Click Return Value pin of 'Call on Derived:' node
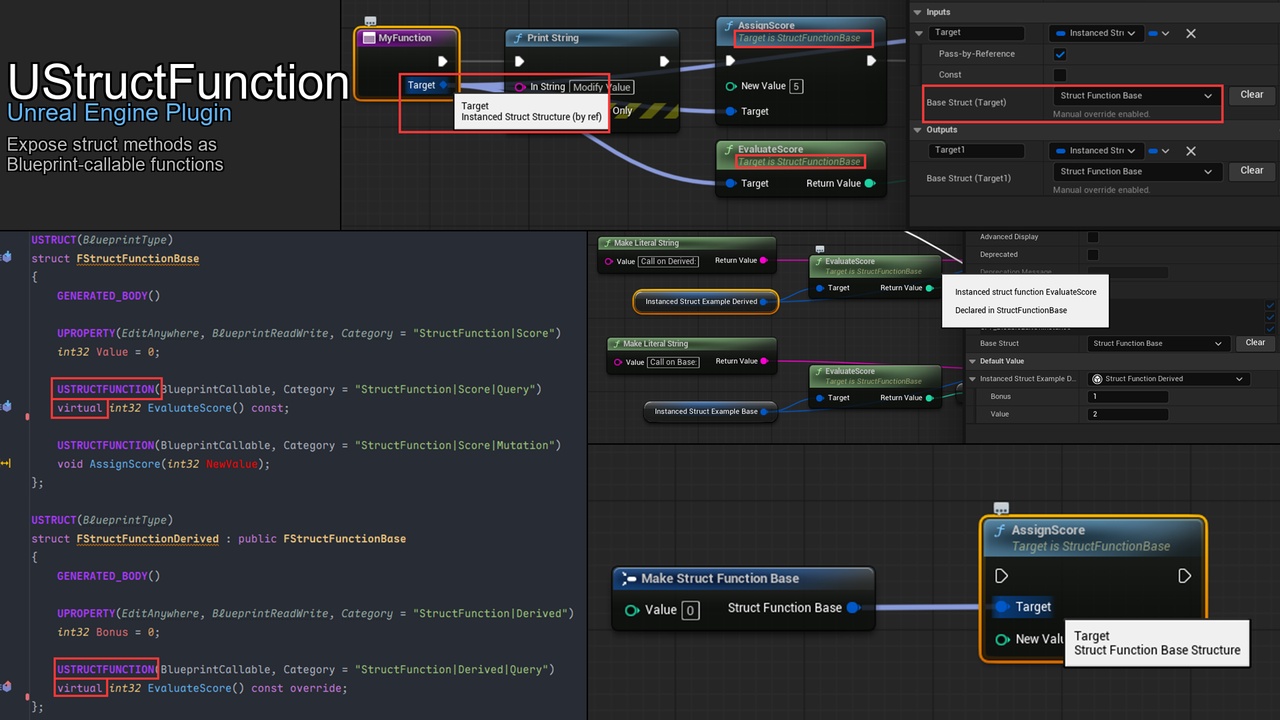Screen dimensions: 1280x720 (x=765, y=260)
